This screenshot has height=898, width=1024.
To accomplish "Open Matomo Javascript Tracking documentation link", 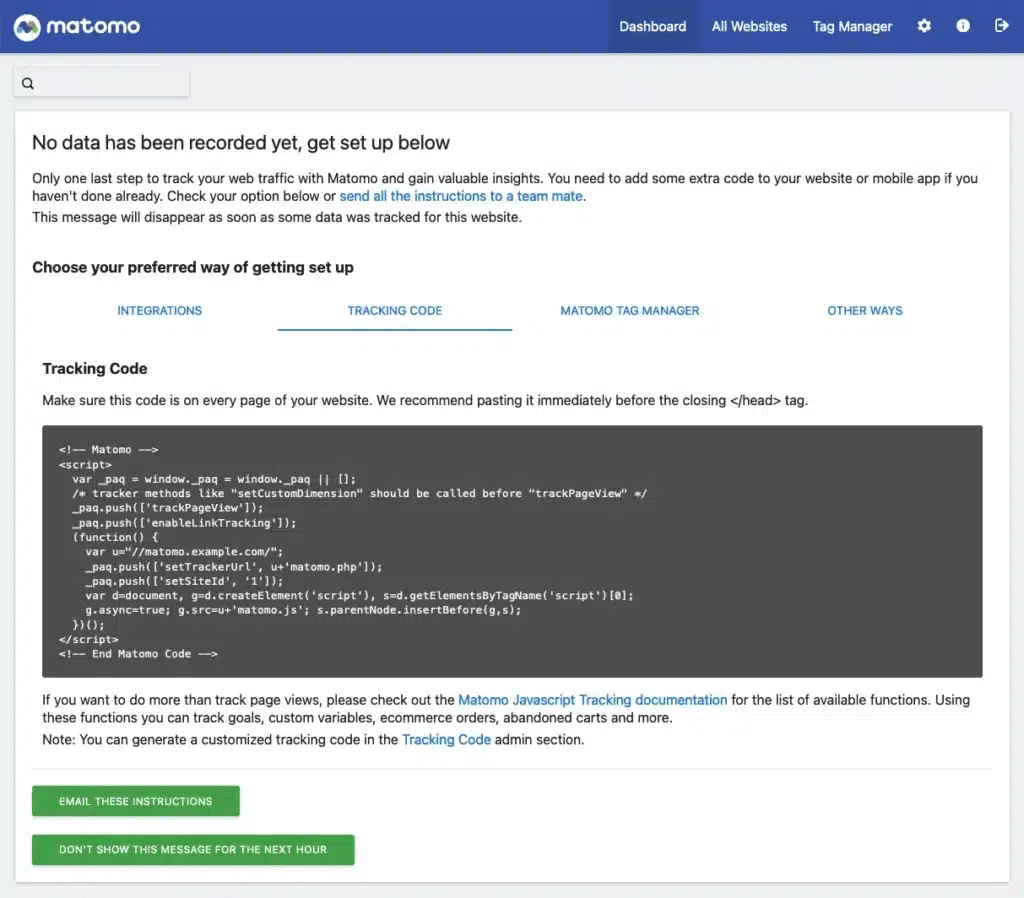I will tap(592, 700).
